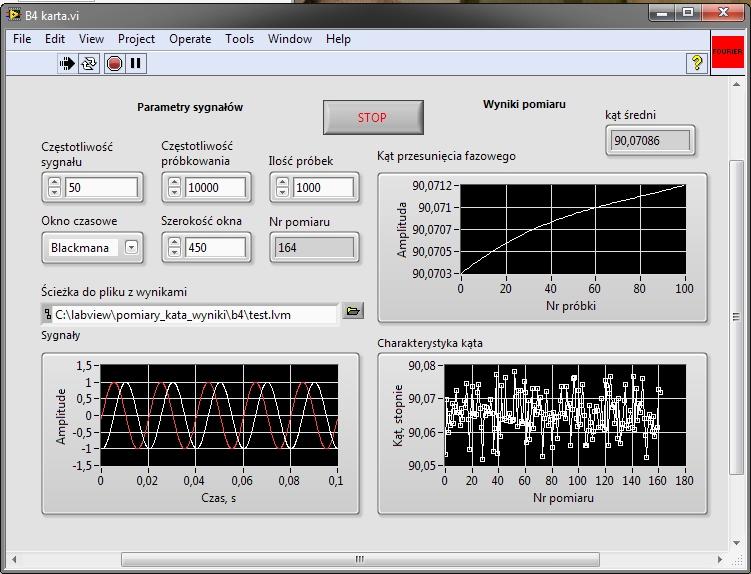Viewport: 751px width, 574px height.
Task: Click horizontal scrollbar right arrow
Action: (x=719, y=559)
